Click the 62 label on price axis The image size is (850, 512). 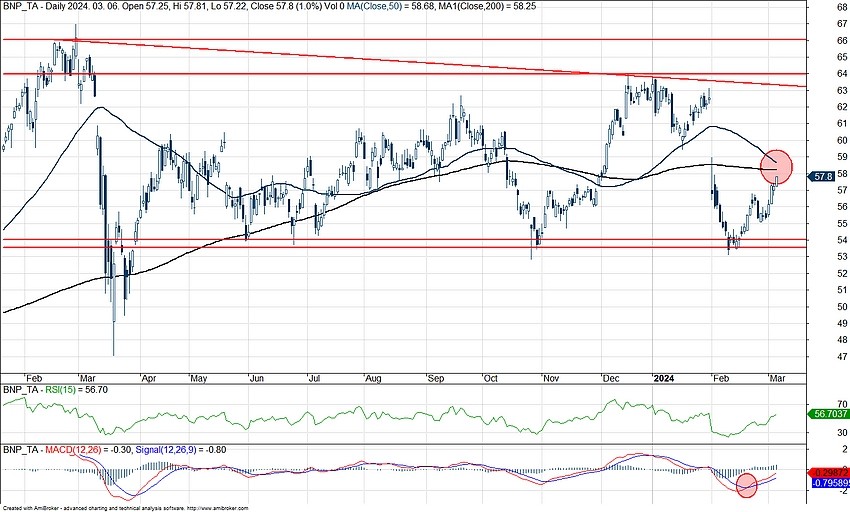coord(842,107)
